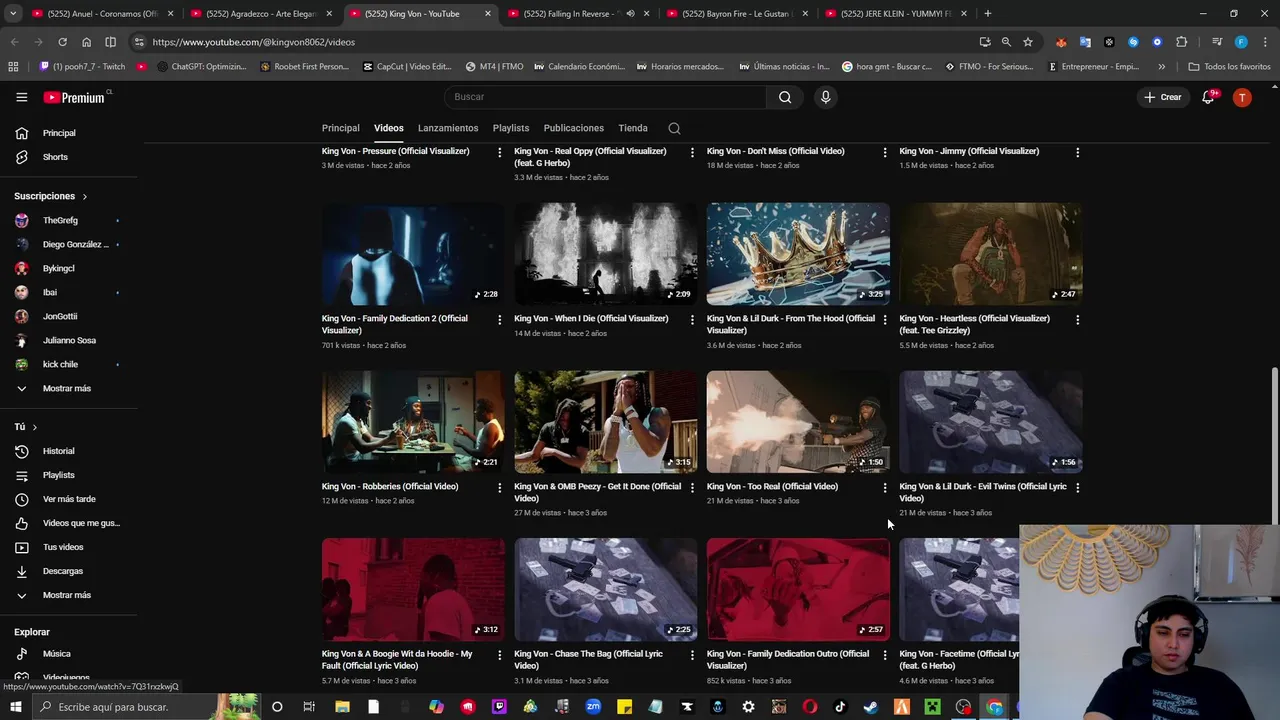The height and width of the screenshot is (720, 1280).
Task: Open options for Get It Done video
Action: [692, 488]
